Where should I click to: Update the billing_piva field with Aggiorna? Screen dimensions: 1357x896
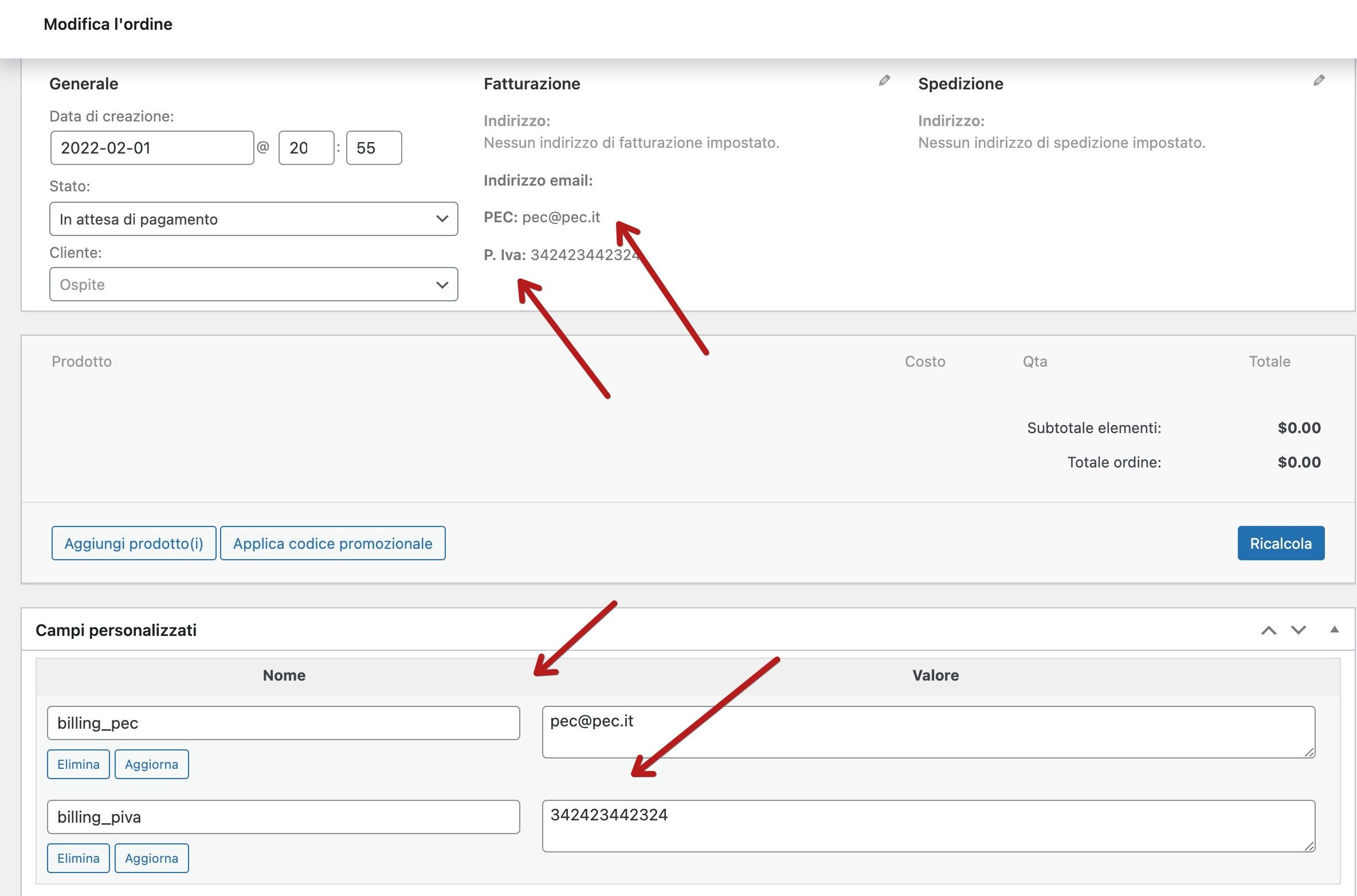coord(151,858)
